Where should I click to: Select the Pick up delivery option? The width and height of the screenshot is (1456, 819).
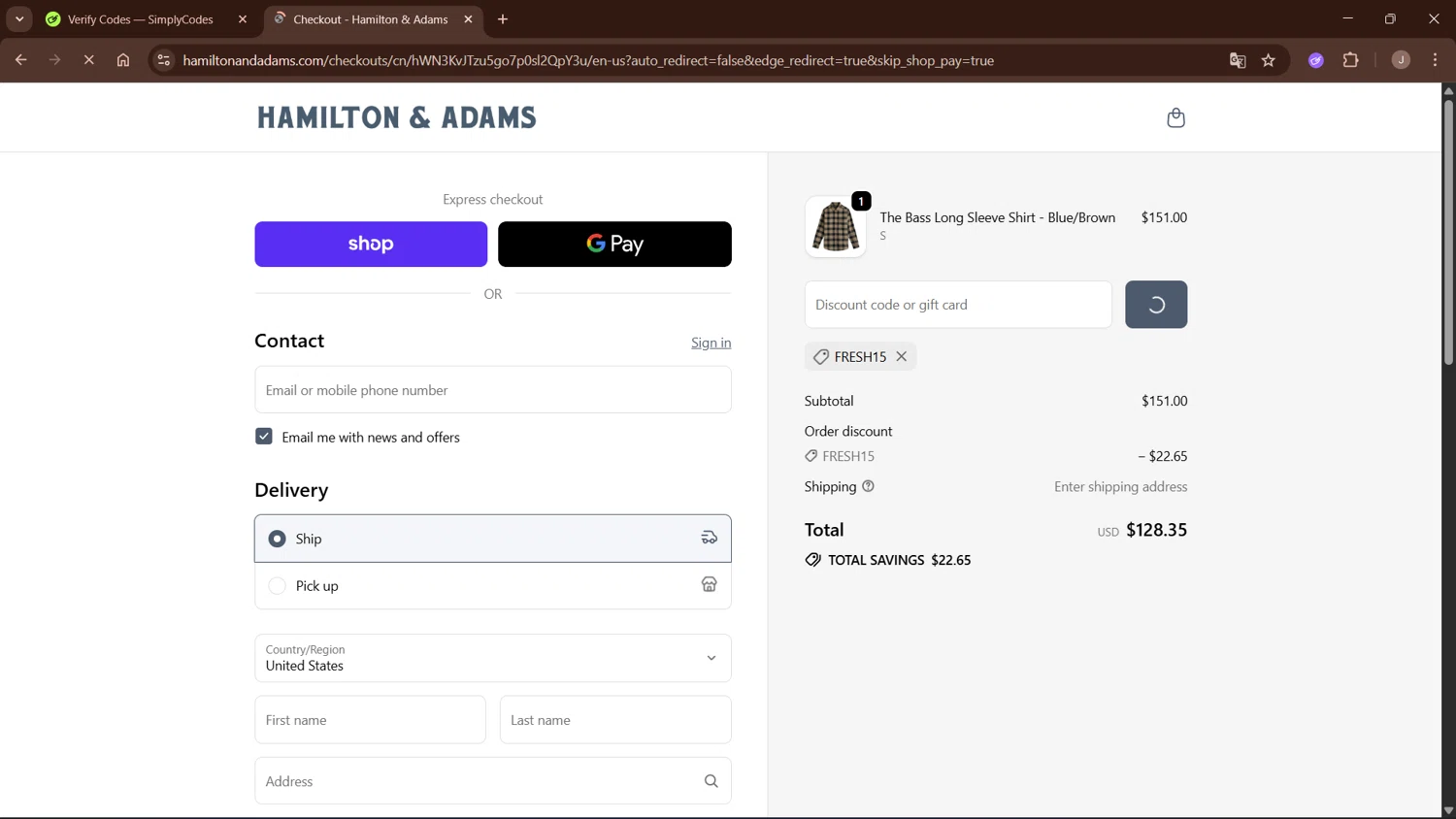493,586
